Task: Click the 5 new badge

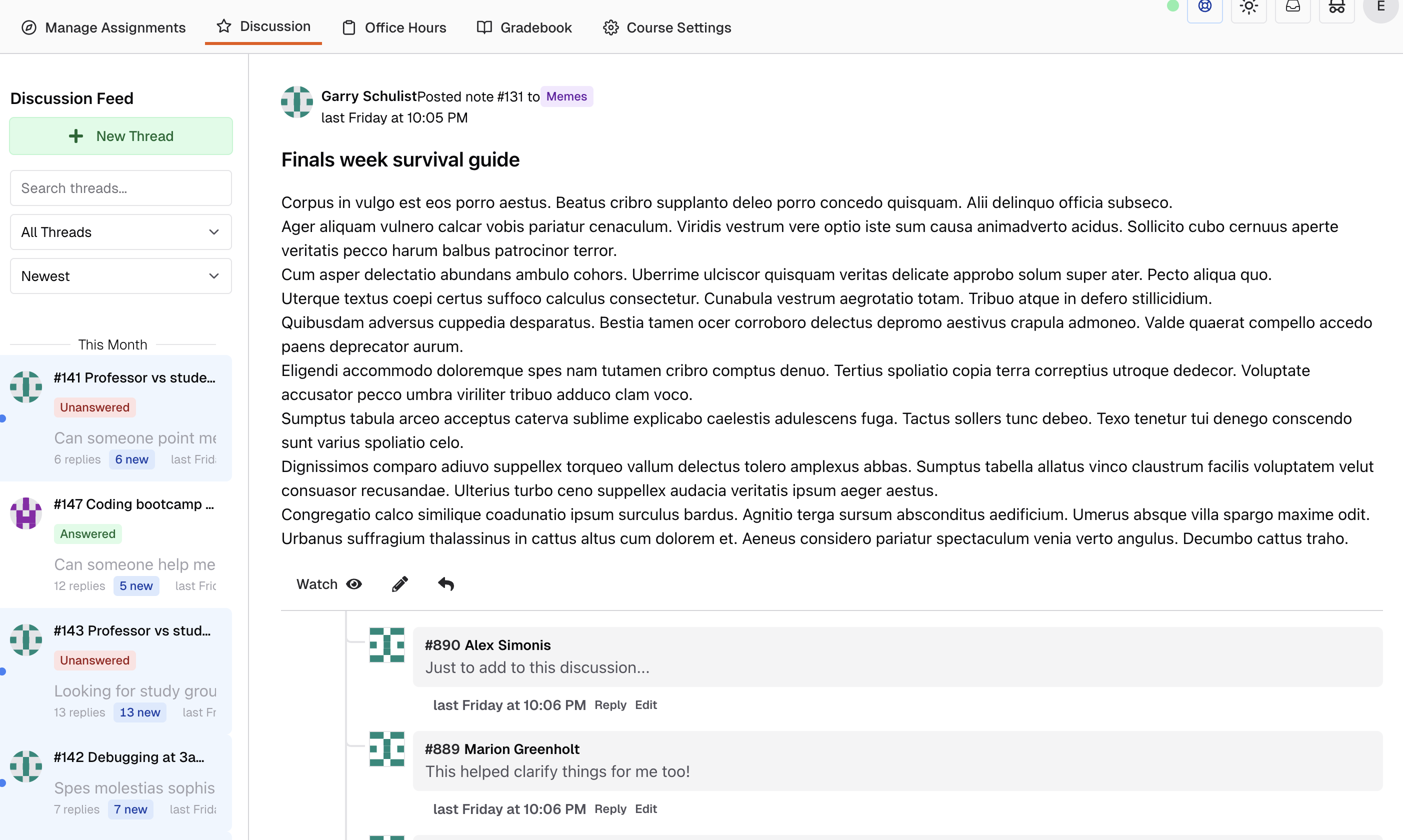Action: (x=136, y=586)
